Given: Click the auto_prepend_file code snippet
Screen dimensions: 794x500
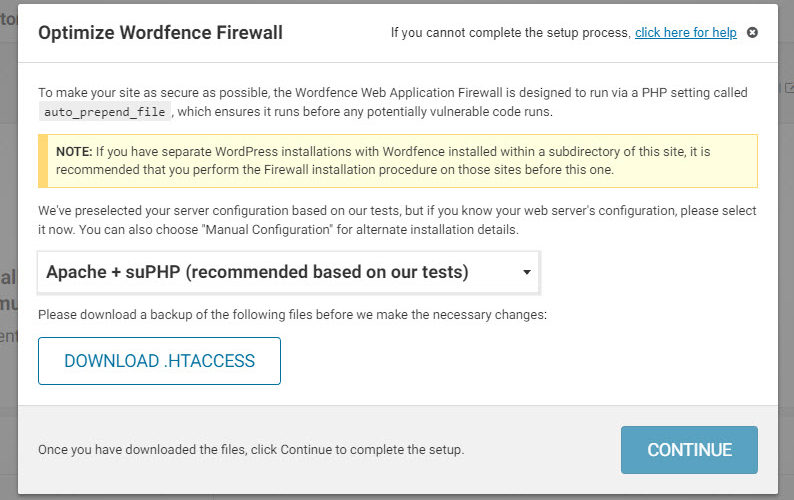Looking at the screenshot, I should (x=105, y=112).
